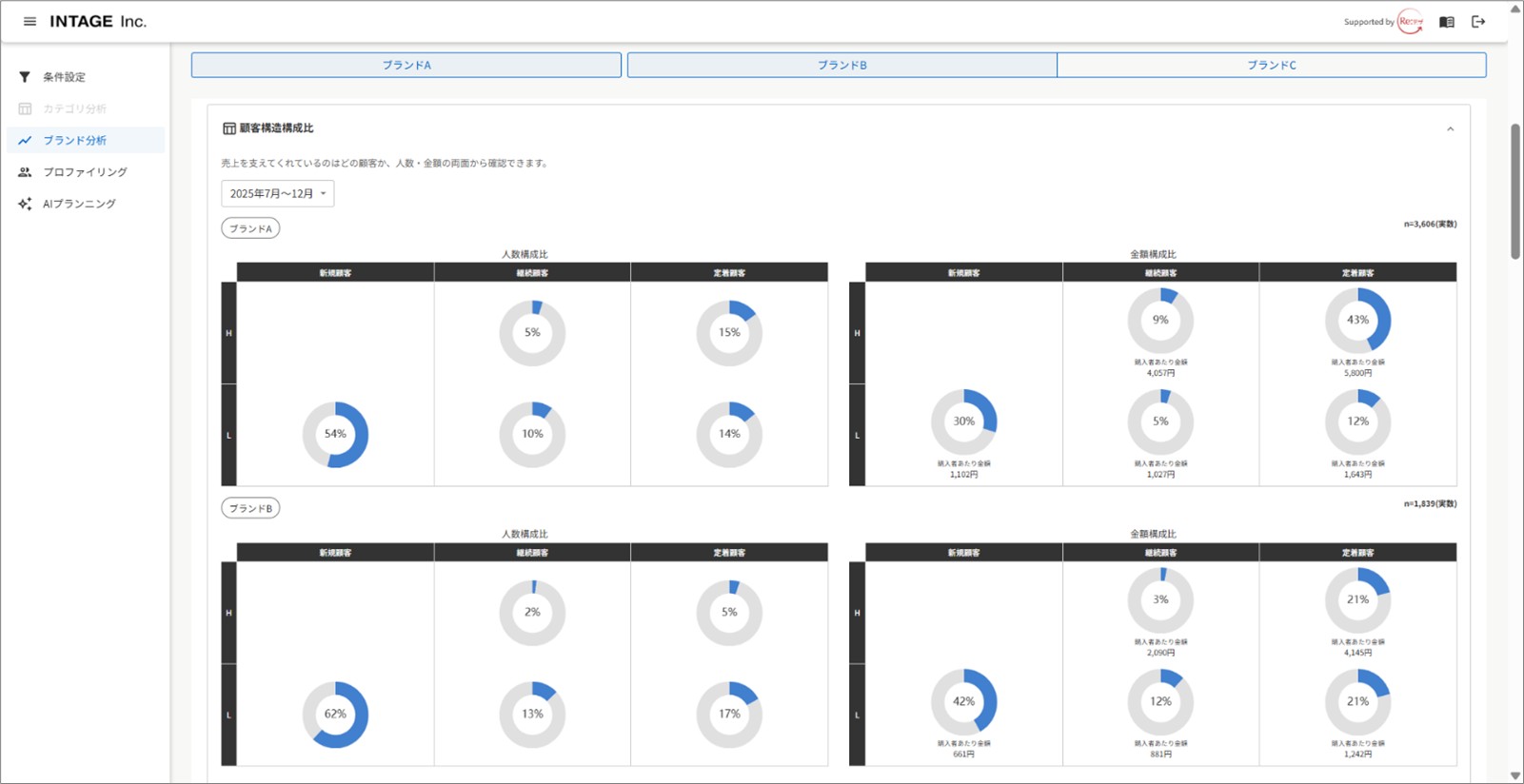Screen dimensions: 1524x784
Task: Switch to the ブランドA tab
Action: click(406, 65)
